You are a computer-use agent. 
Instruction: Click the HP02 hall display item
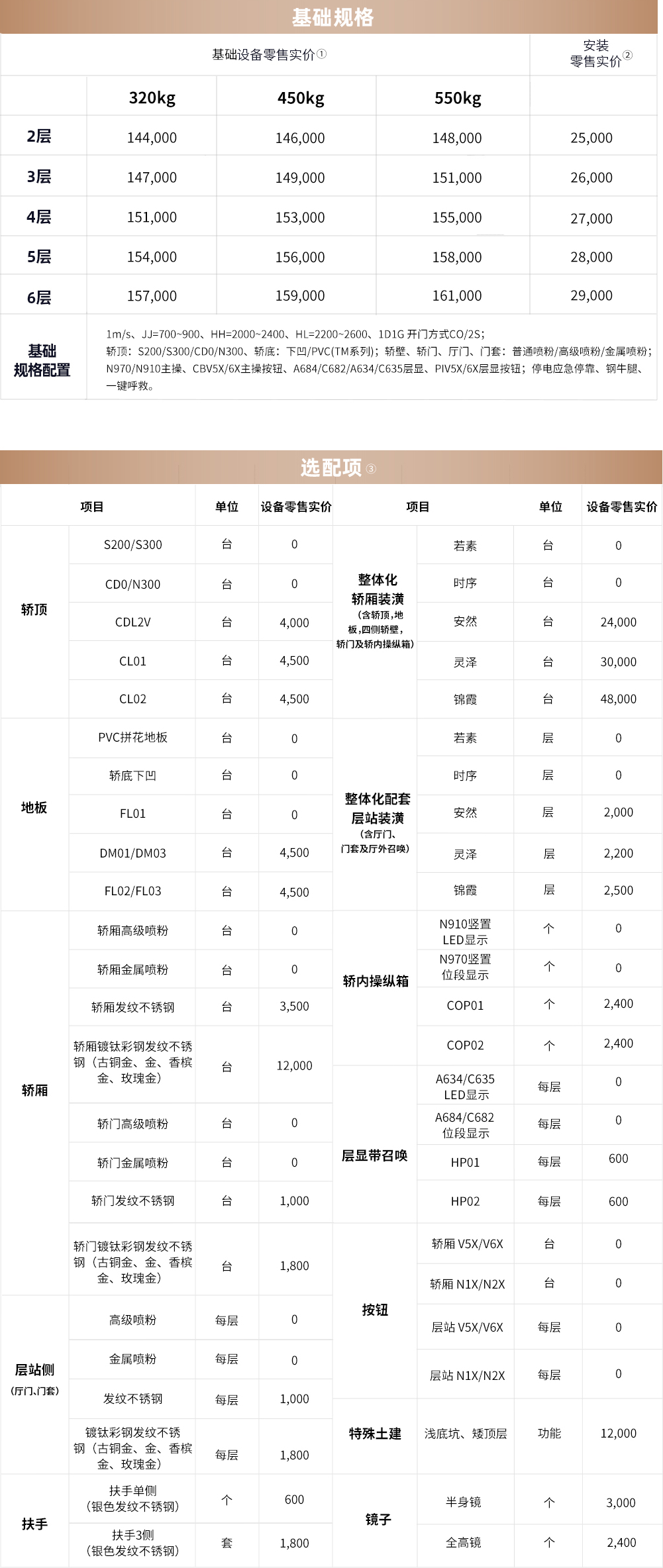point(465,1202)
